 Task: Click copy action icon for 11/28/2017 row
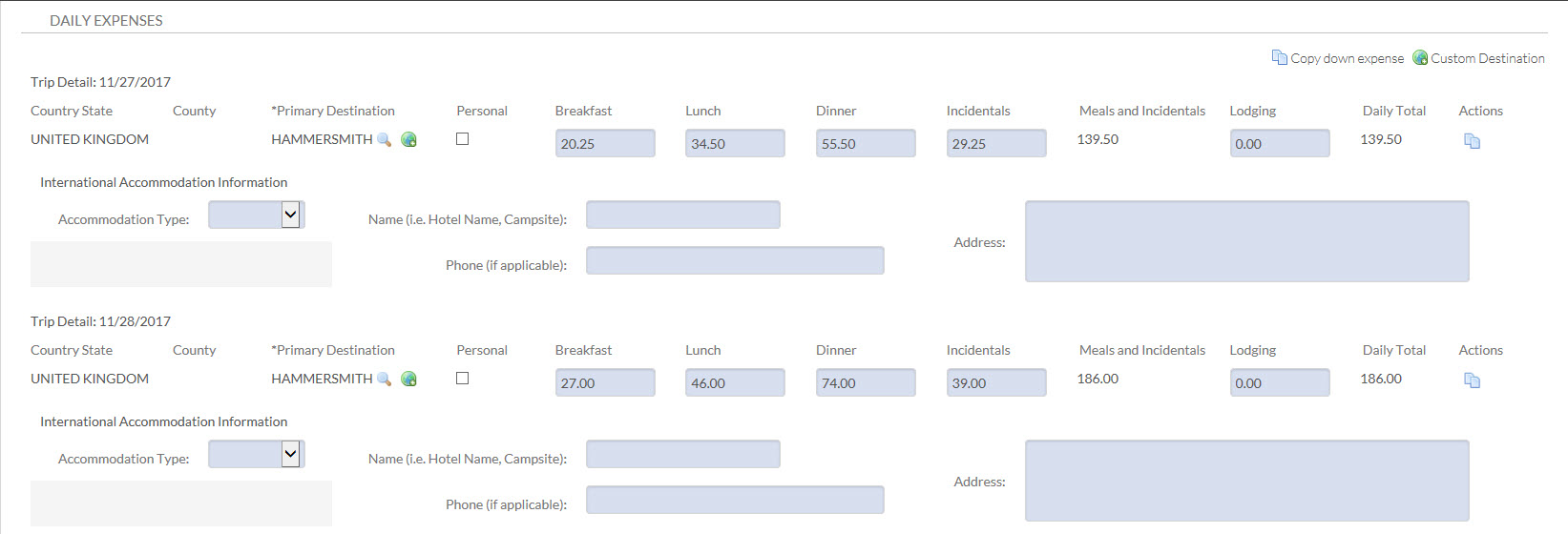[1472, 380]
